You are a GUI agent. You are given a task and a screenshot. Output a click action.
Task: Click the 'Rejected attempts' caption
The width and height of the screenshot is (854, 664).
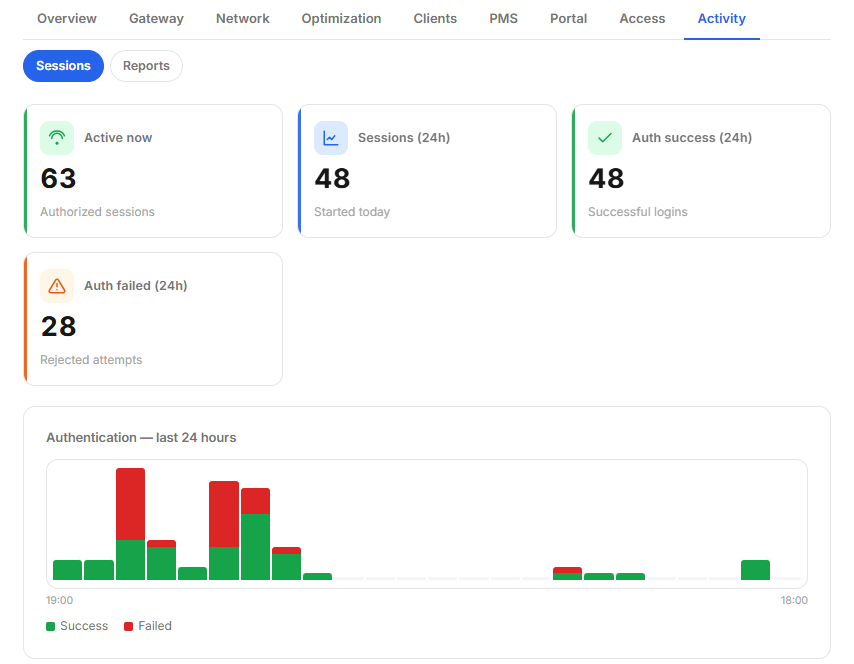(91, 360)
